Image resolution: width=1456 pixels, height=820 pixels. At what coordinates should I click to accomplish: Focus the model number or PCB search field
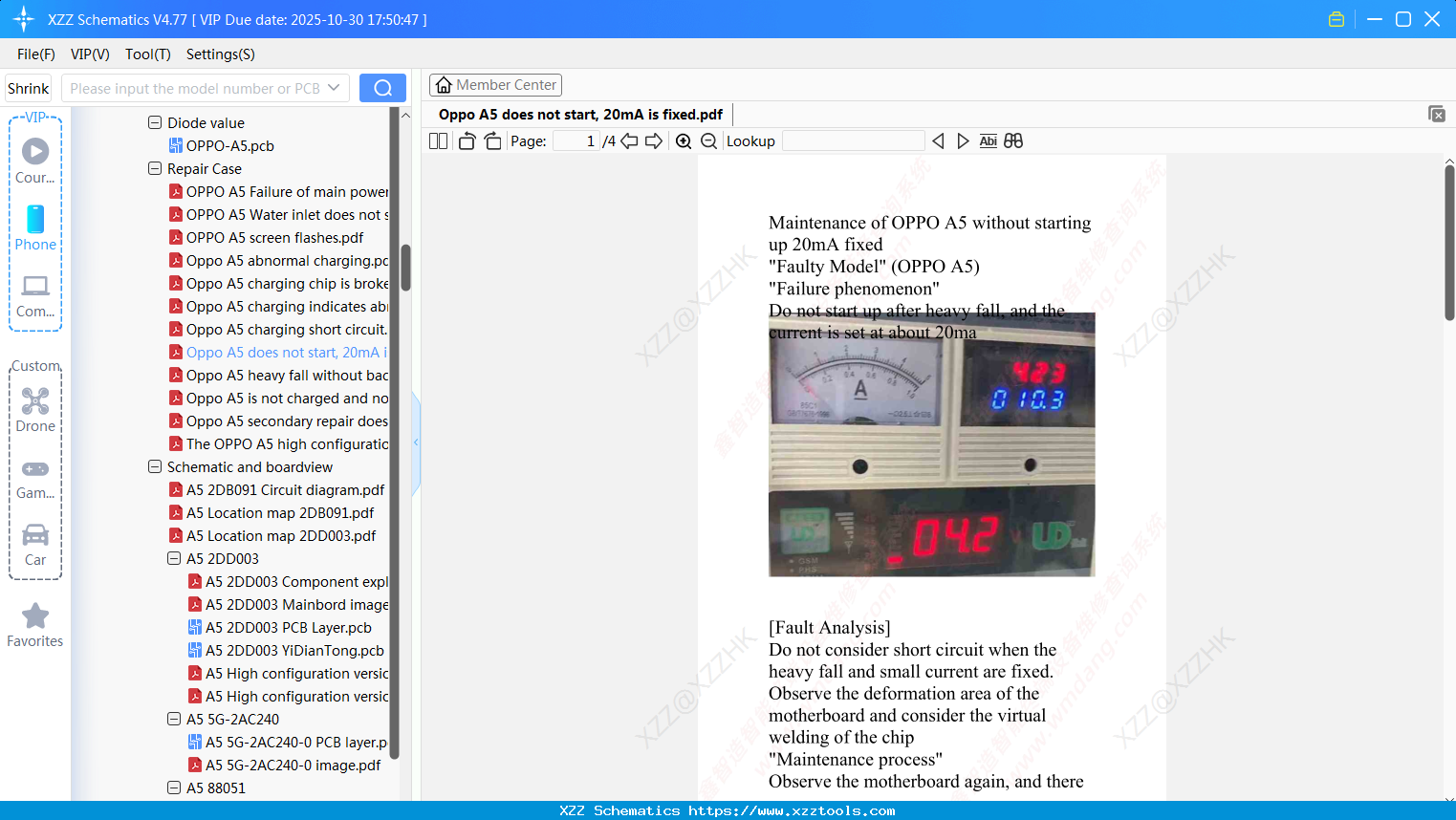195,88
